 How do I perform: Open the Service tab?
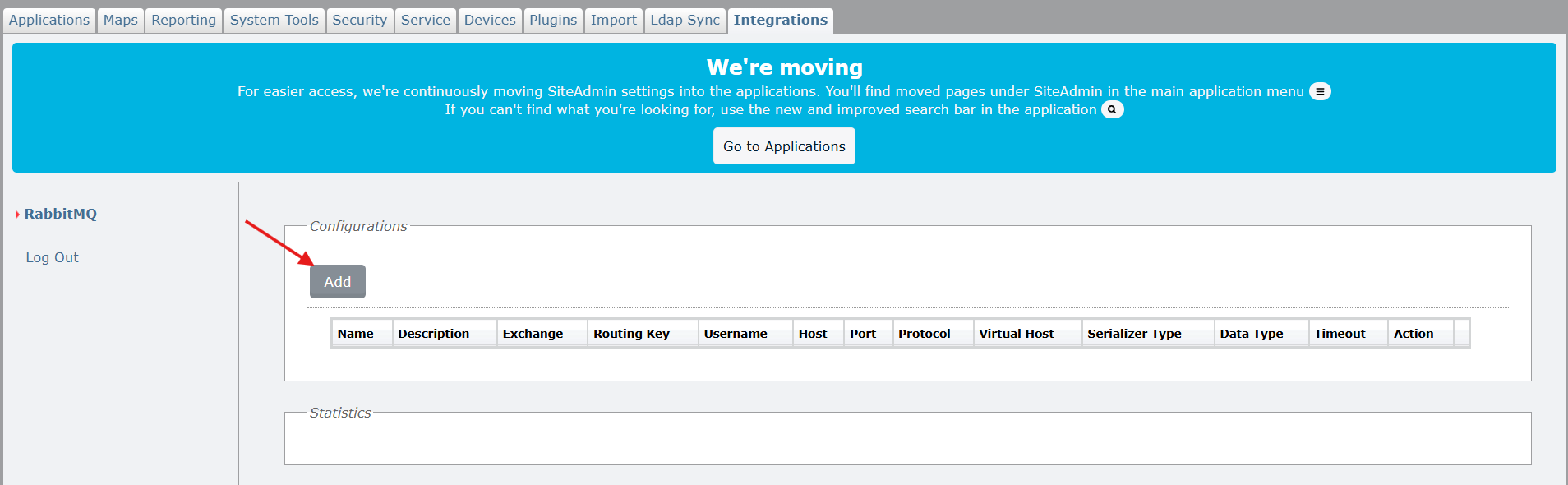pyautogui.click(x=426, y=21)
